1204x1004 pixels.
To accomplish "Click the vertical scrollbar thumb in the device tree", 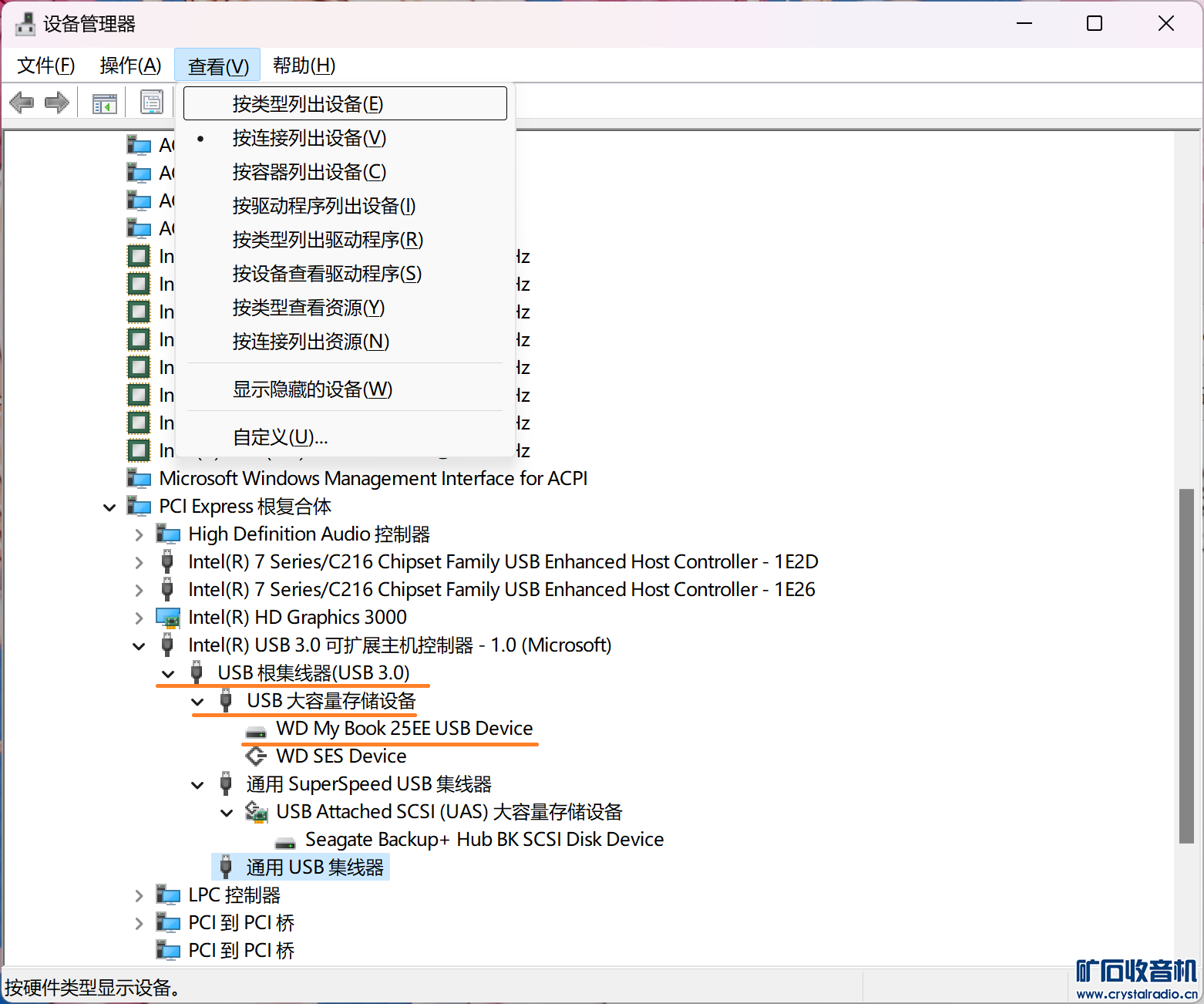I will coord(1187,666).
